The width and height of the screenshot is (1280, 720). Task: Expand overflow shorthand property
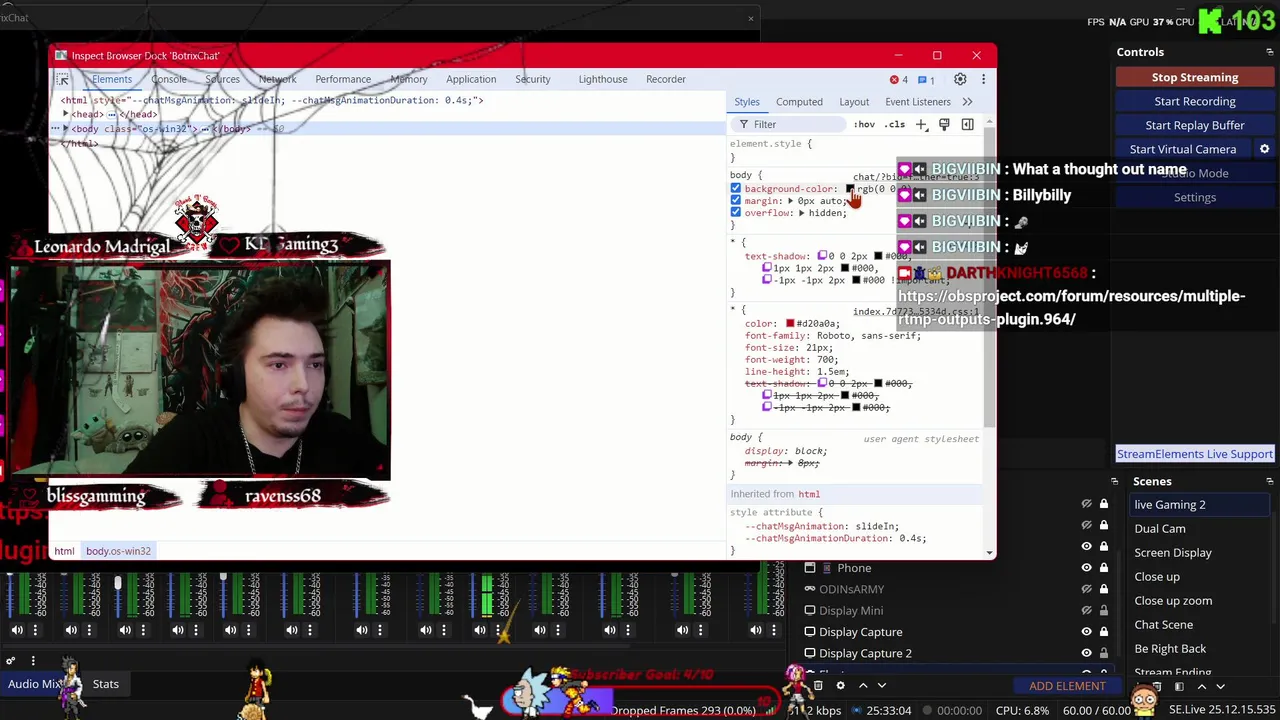pos(801,213)
